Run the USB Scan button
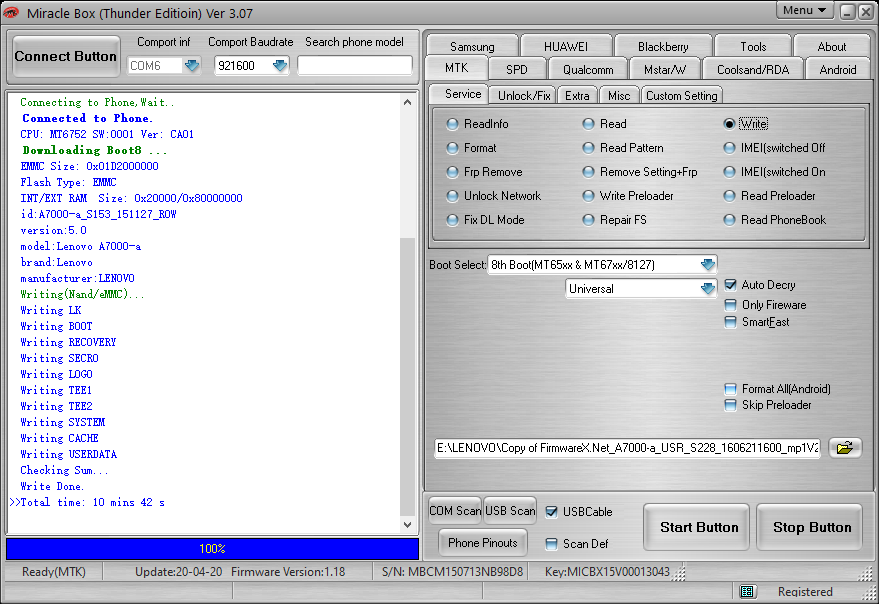The width and height of the screenshot is (879, 604). tap(510, 511)
